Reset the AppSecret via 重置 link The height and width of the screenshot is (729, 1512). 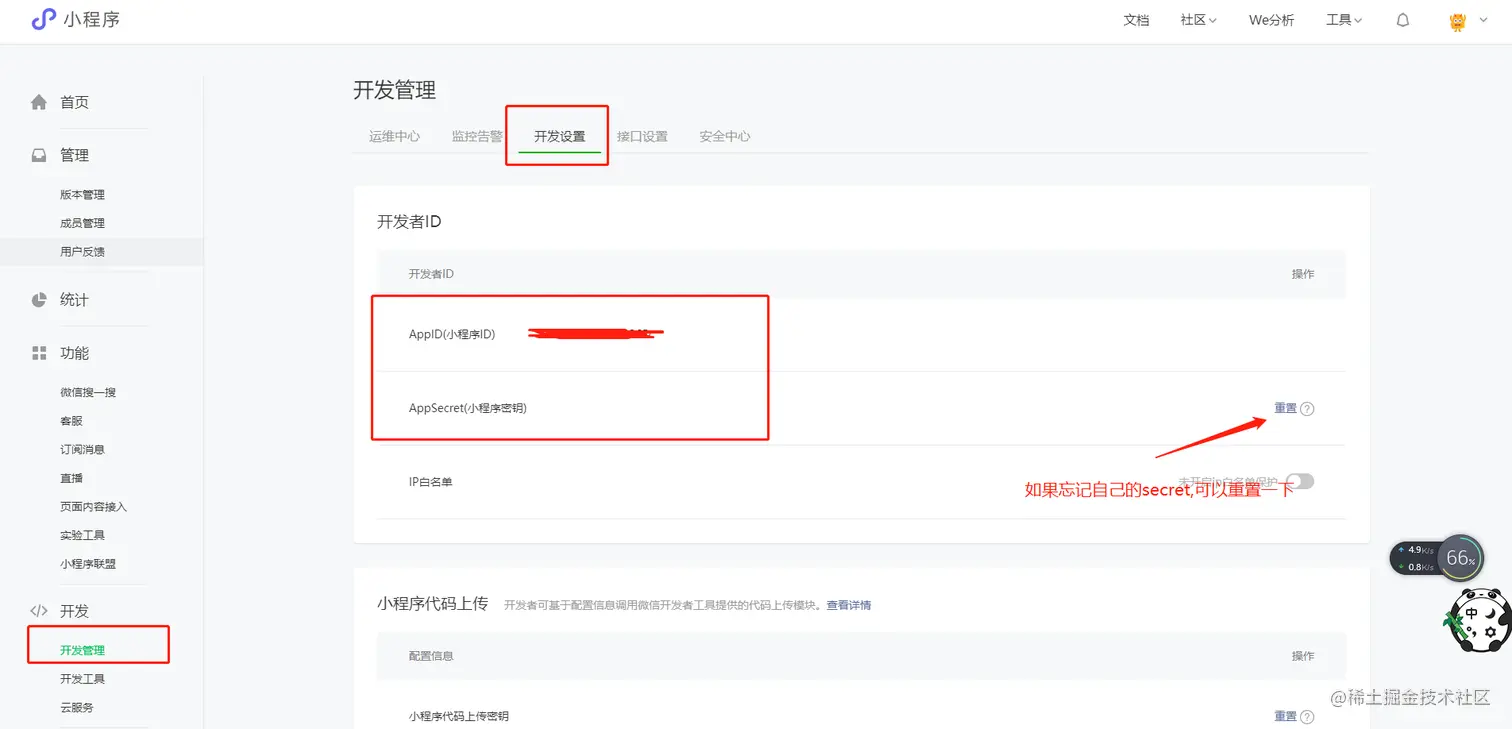[x=1285, y=409]
